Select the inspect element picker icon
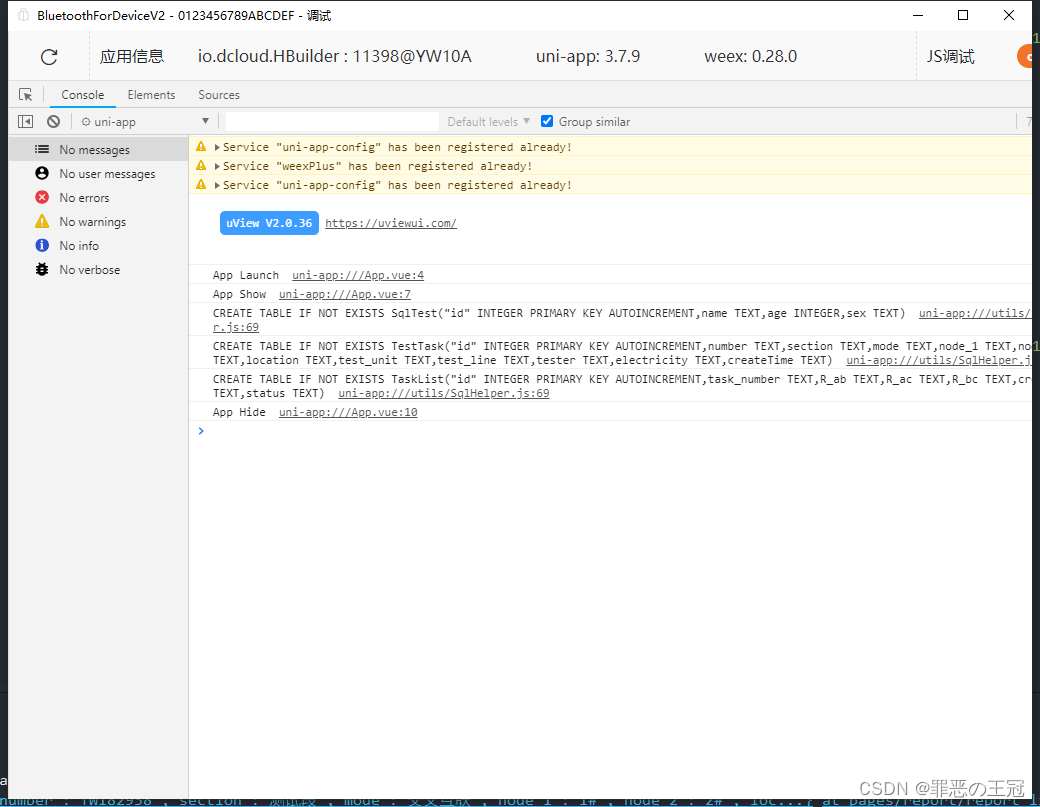Screen dimensions: 1040x807 [25, 94]
